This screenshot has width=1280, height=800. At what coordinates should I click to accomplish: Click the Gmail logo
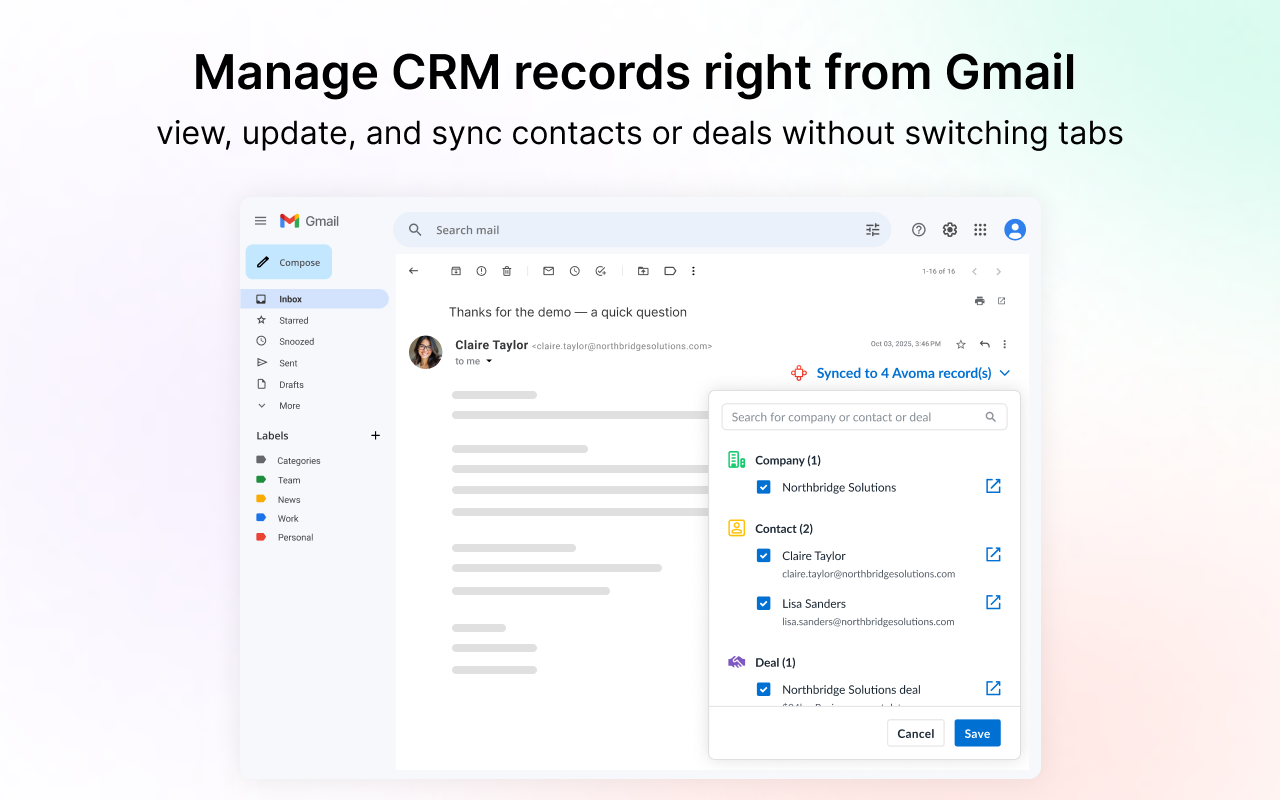309,221
